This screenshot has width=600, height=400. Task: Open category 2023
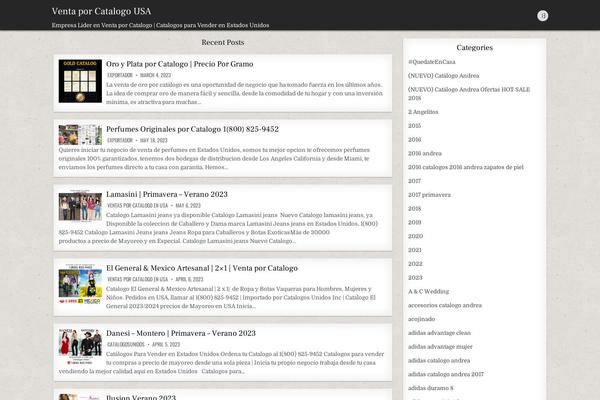pyautogui.click(x=415, y=277)
